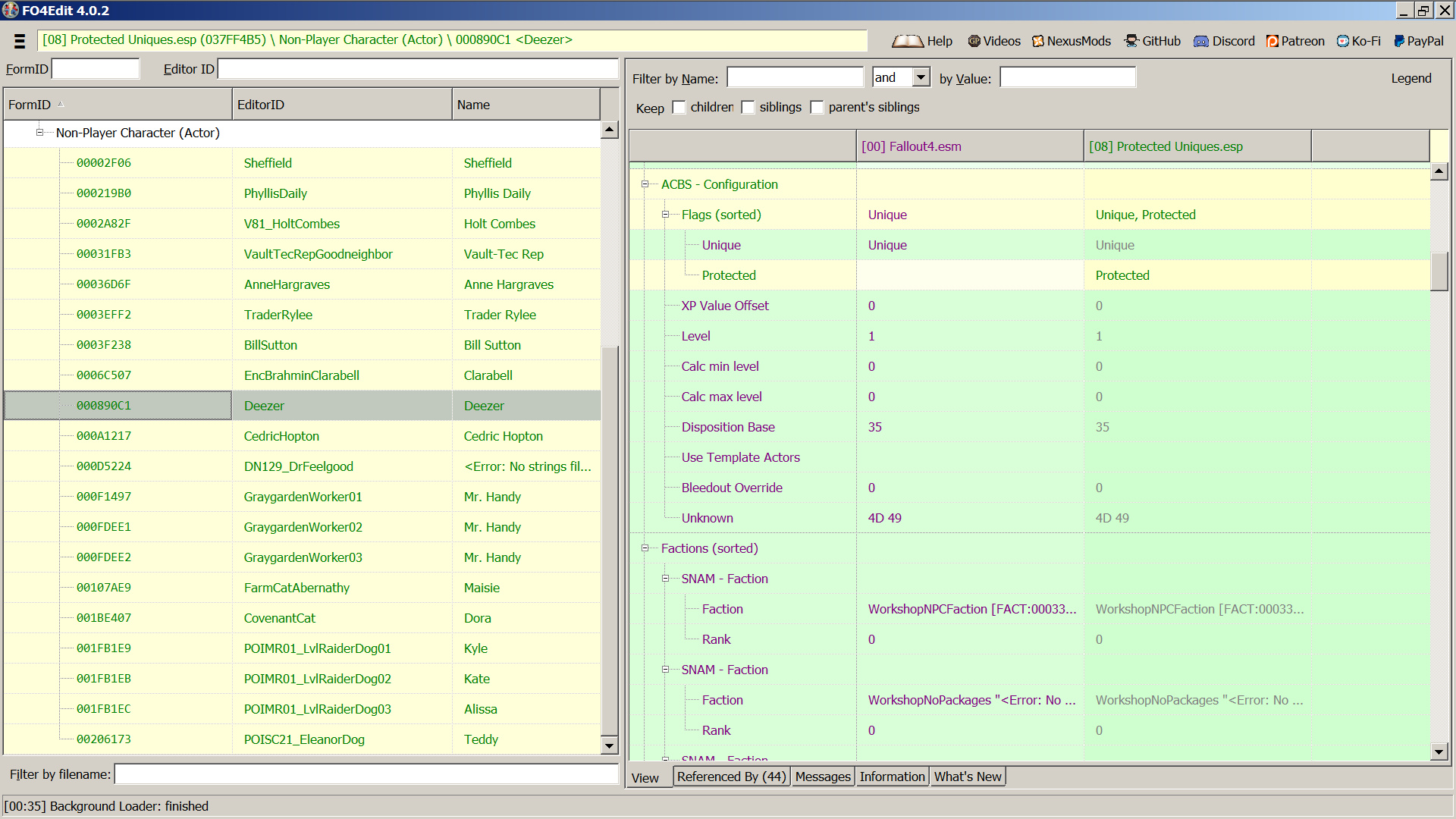Open the Patreon link

point(1295,41)
